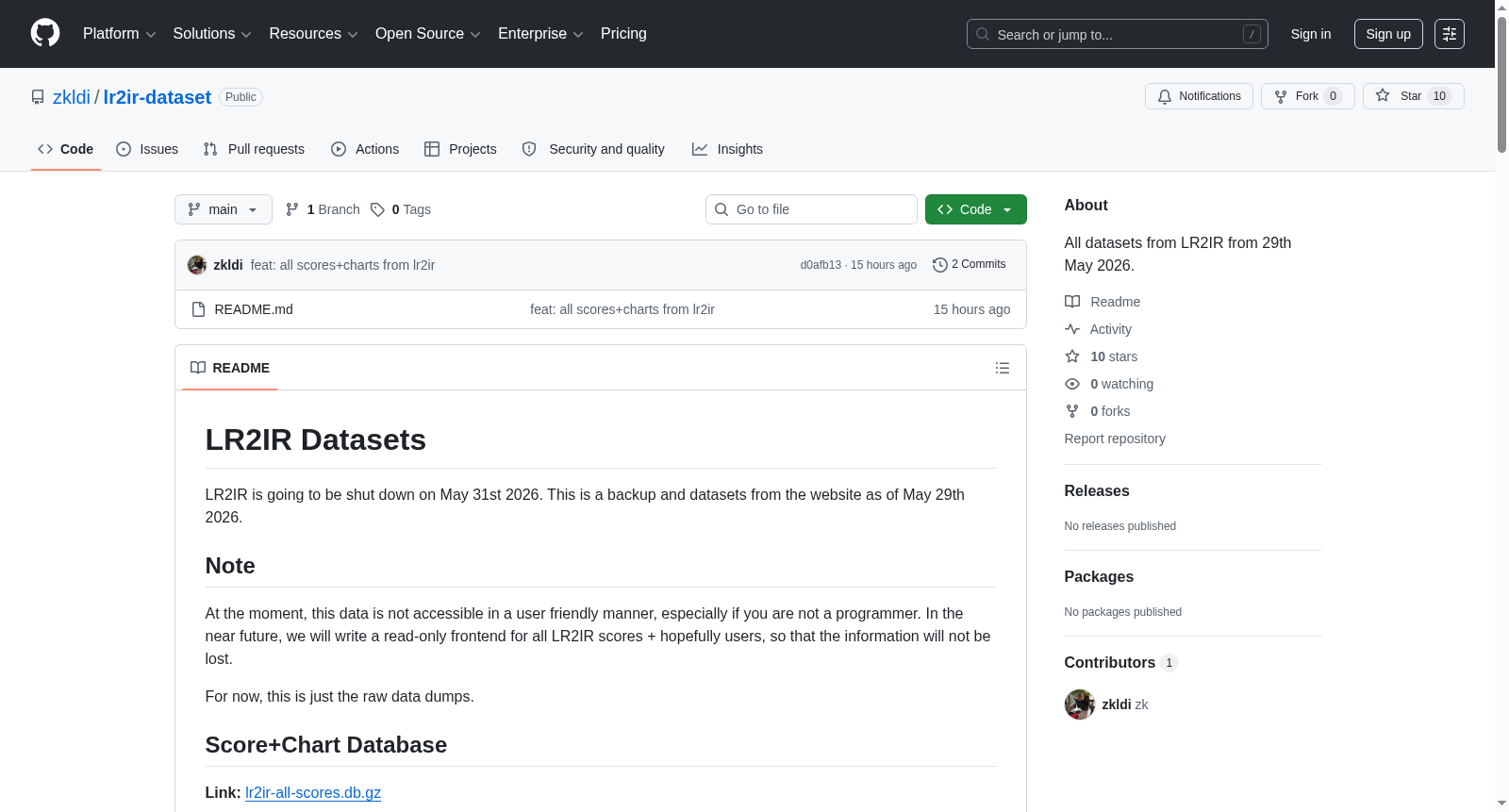Click the Go to file search field
Image resolution: width=1509 pixels, height=812 pixels.
(811, 209)
